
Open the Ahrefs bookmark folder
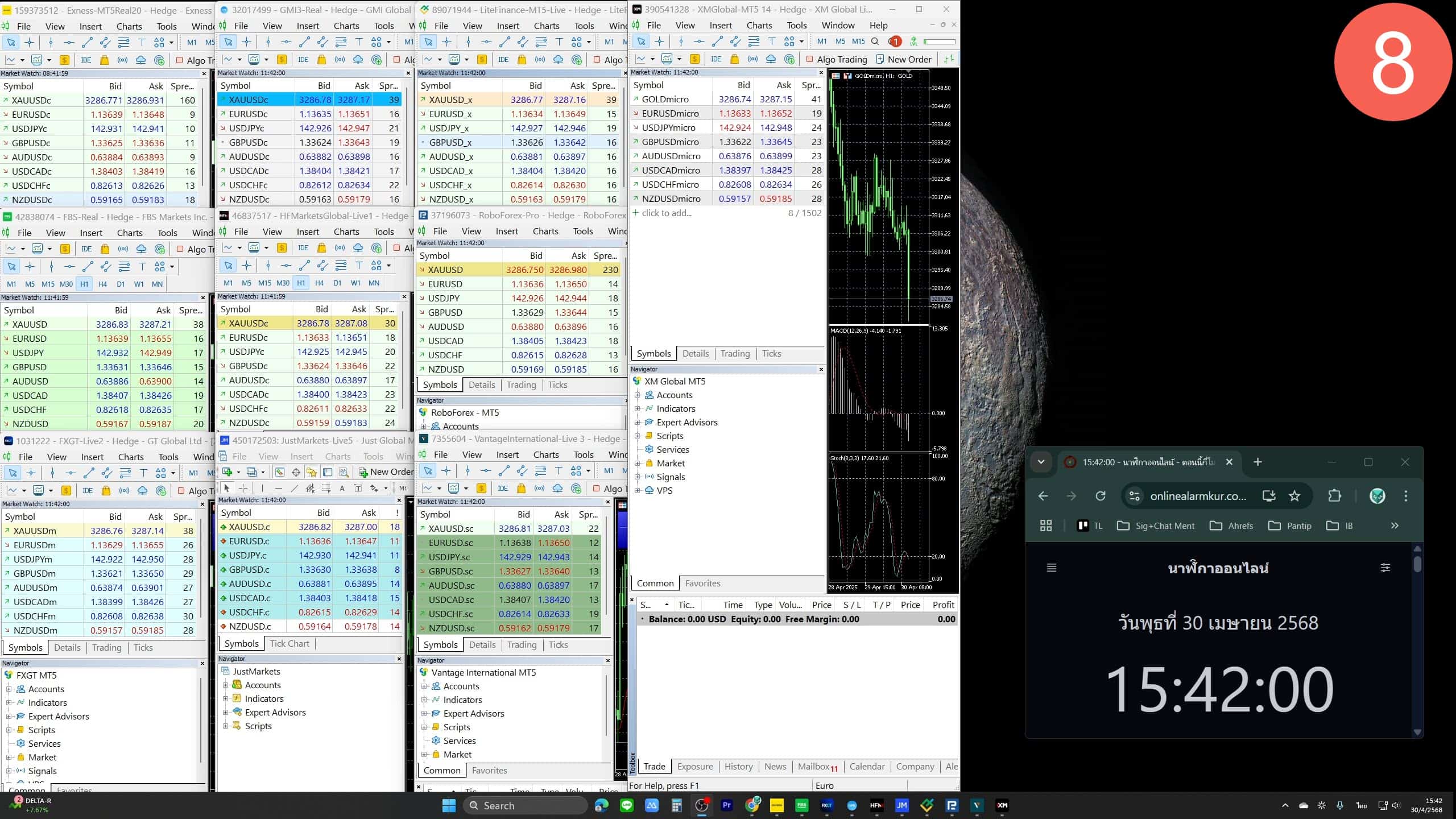pos(1231,526)
